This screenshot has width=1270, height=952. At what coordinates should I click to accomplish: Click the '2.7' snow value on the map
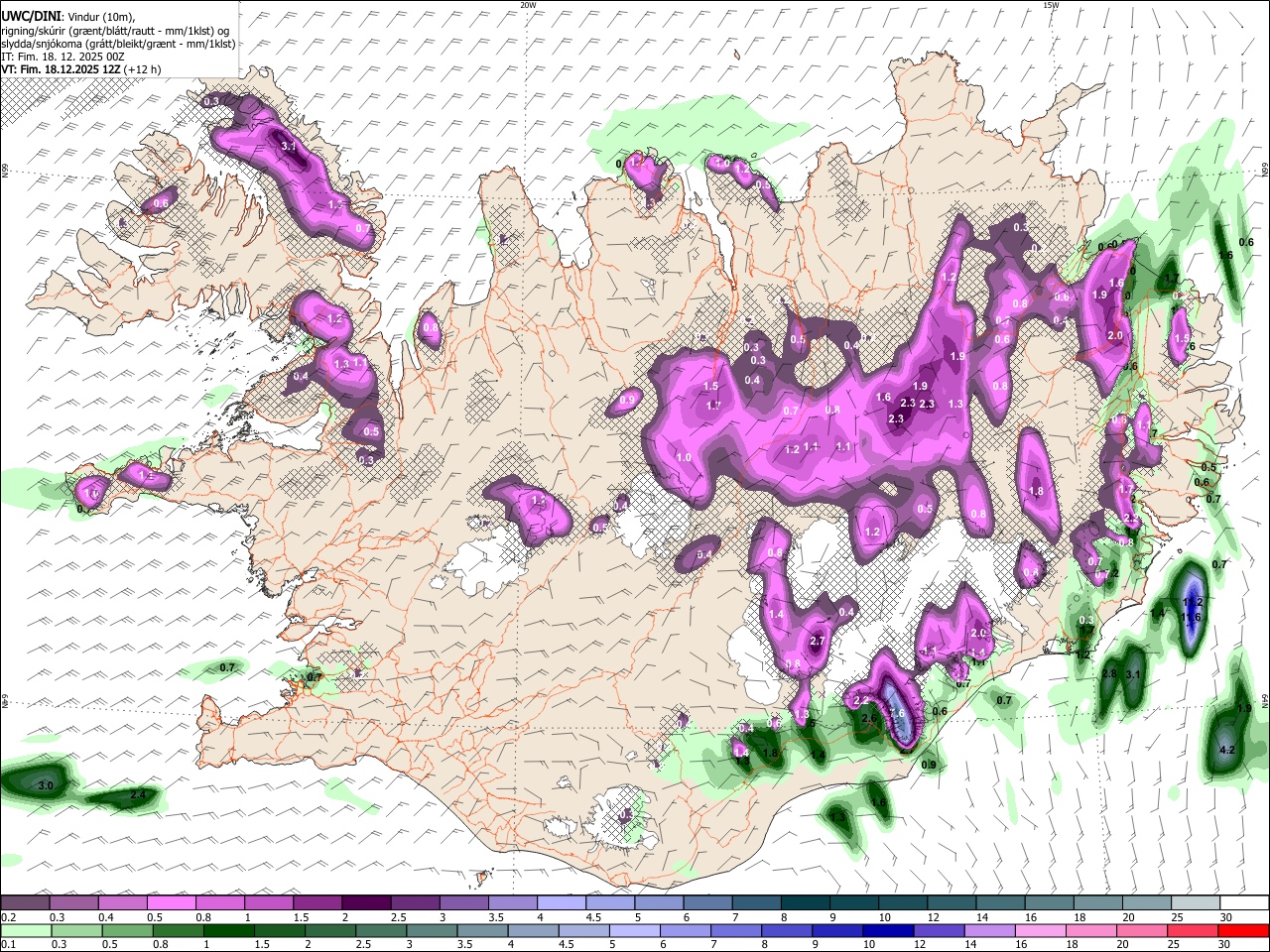[x=818, y=642]
